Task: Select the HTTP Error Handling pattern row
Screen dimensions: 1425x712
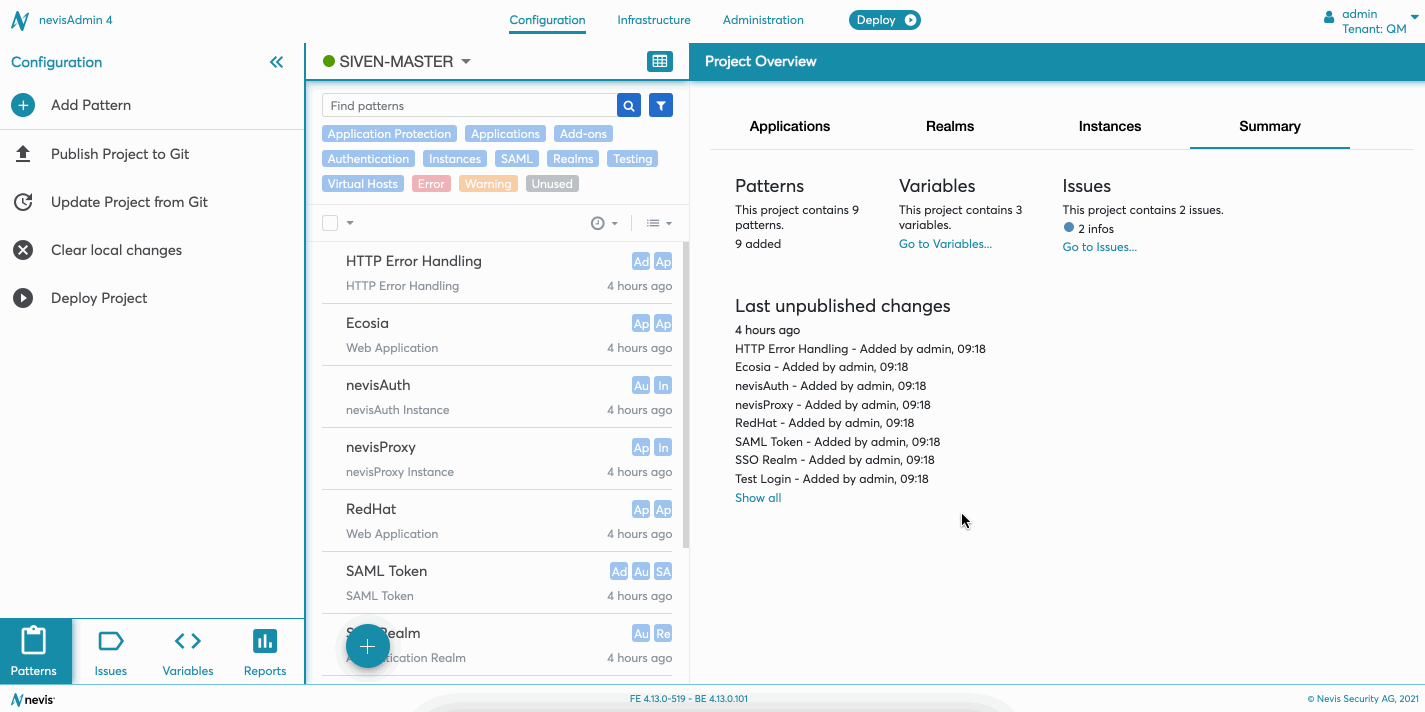Action: (x=497, y=273)
